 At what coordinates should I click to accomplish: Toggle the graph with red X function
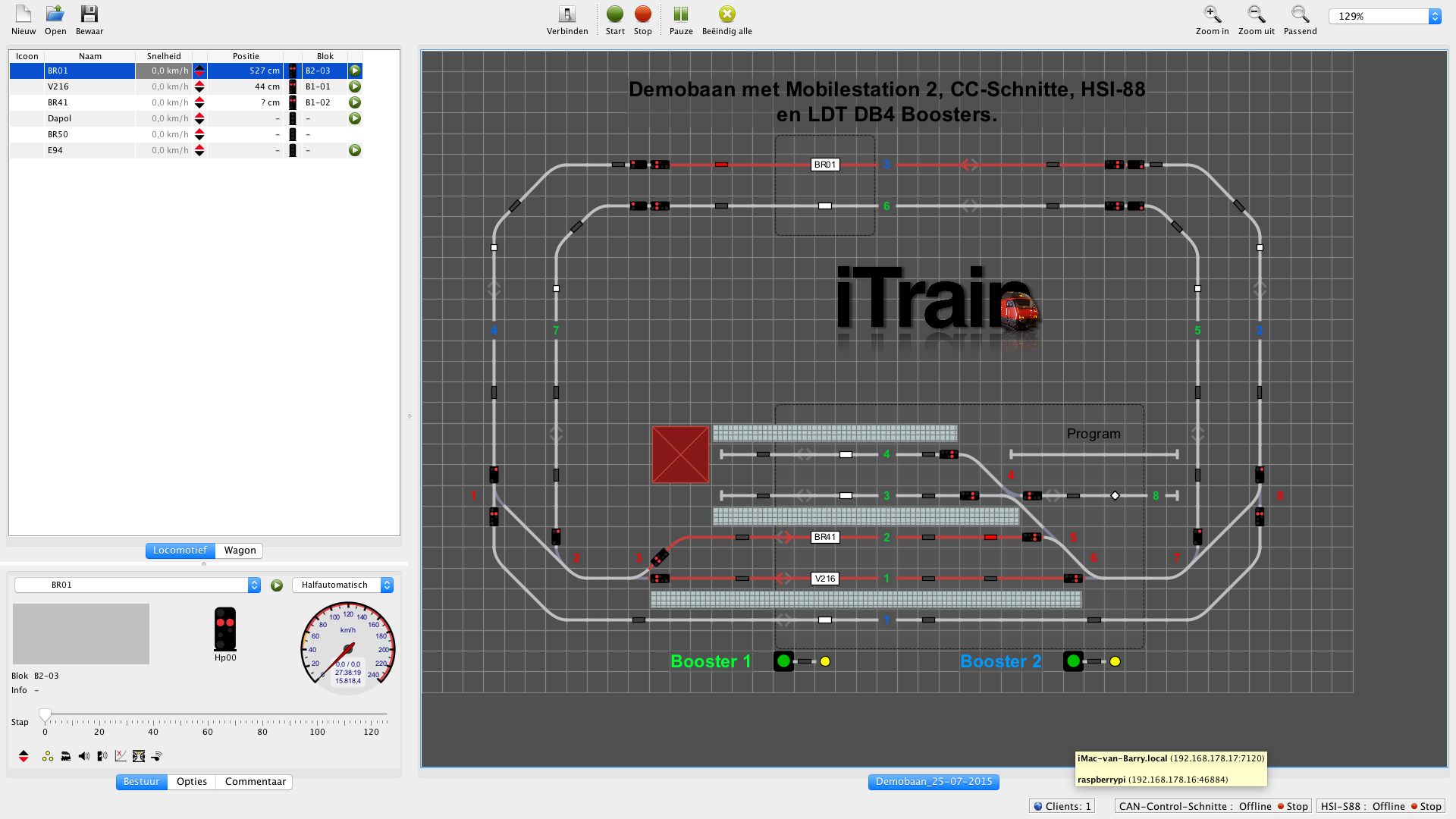[x=121, y=756]
